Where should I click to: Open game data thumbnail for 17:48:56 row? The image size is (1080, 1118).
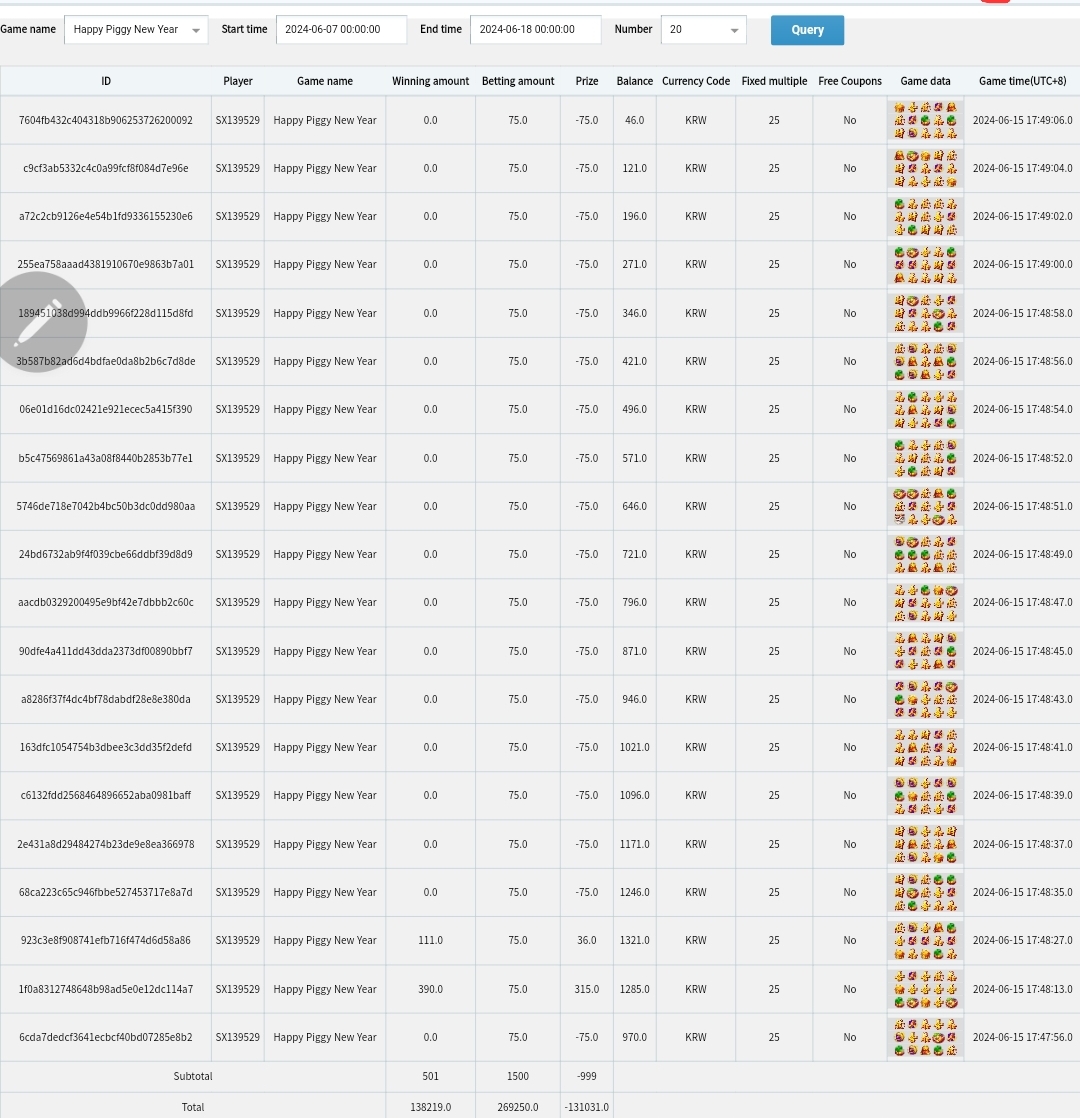[925, 361]
